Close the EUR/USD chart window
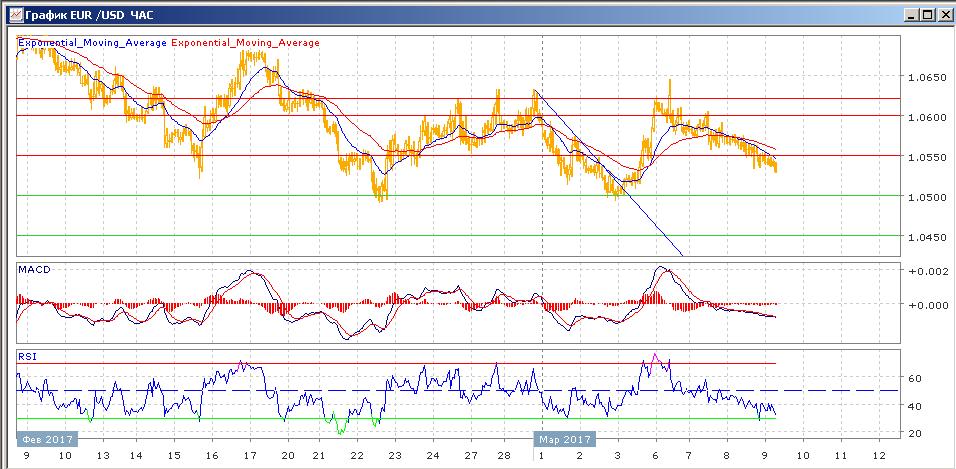Image resolution: width=956 pixels, height=469 pixels. click(x=943, y=15)
